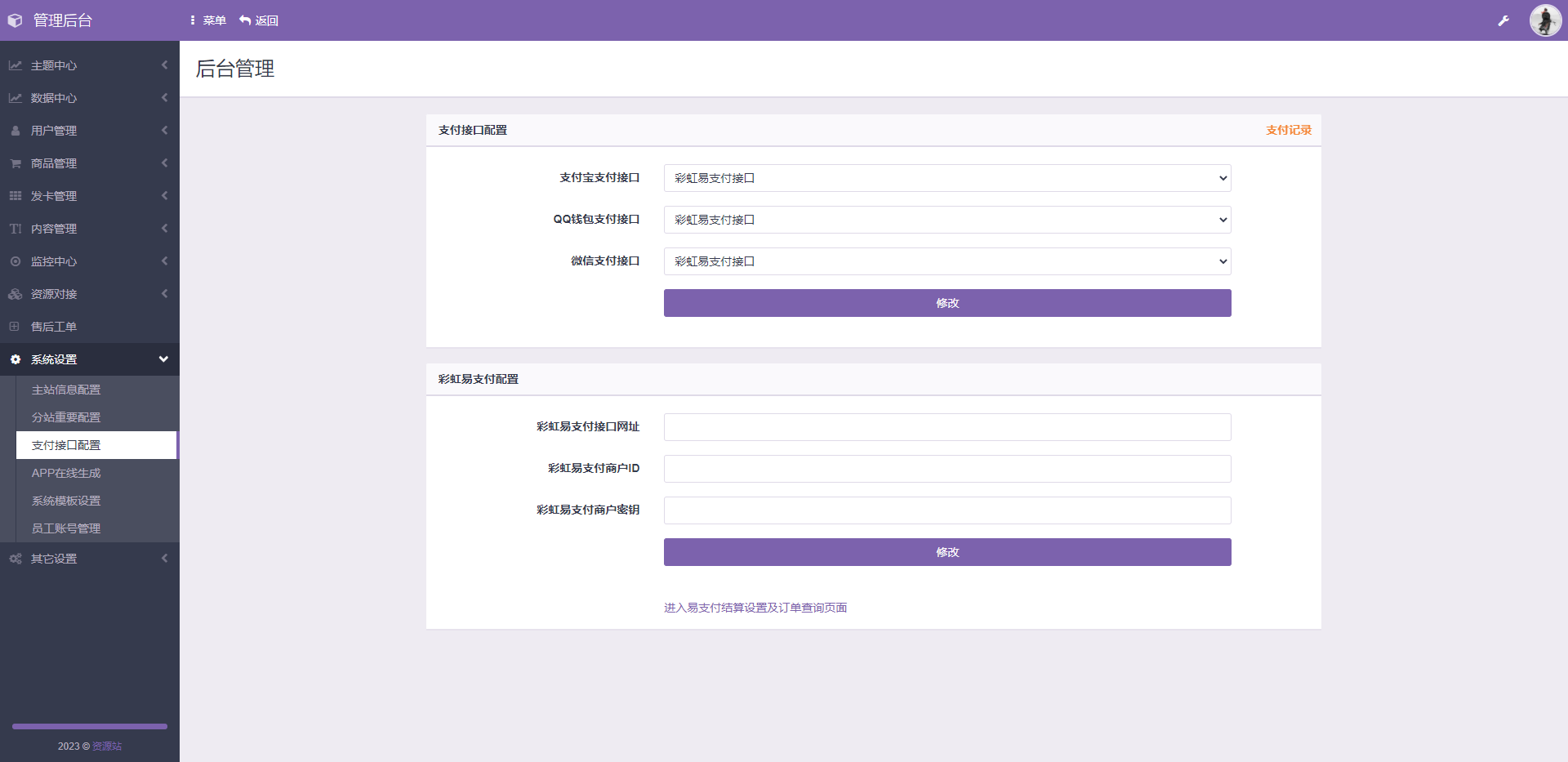This screenshot has width=1568, height=762.
Task: Click the 资源对接 cubes icon
Action: point(16,294)
